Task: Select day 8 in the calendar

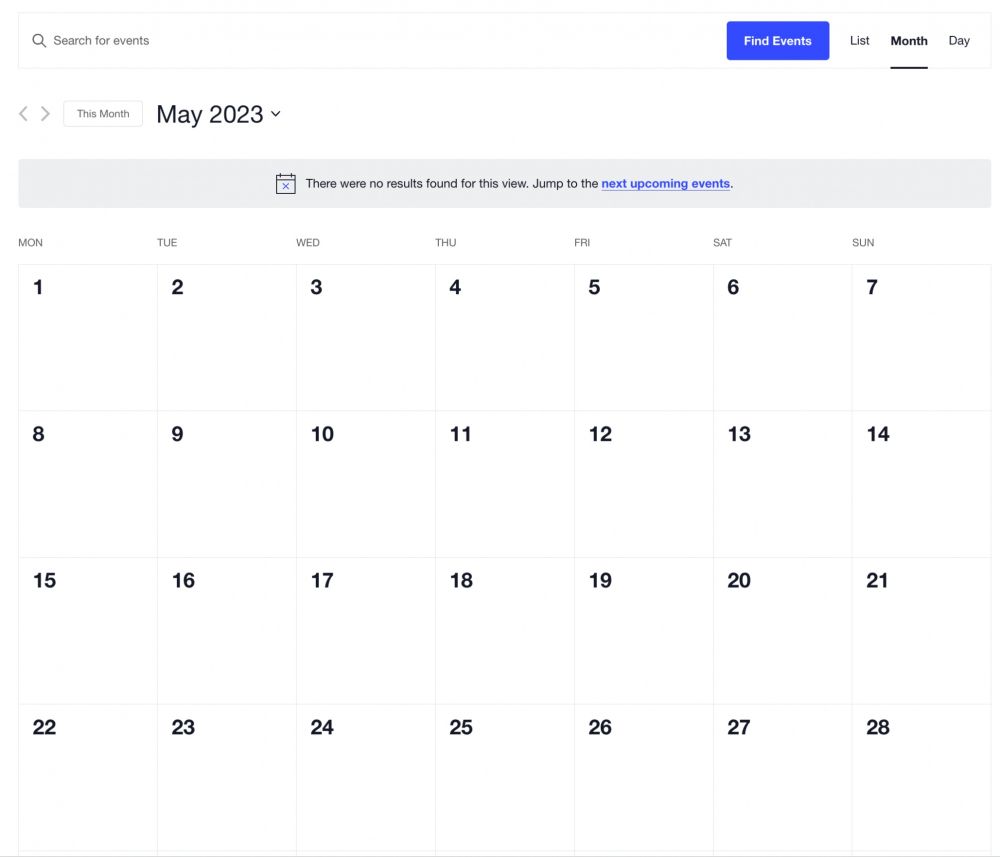Action: pyautogui.click(x=38, y=434)
